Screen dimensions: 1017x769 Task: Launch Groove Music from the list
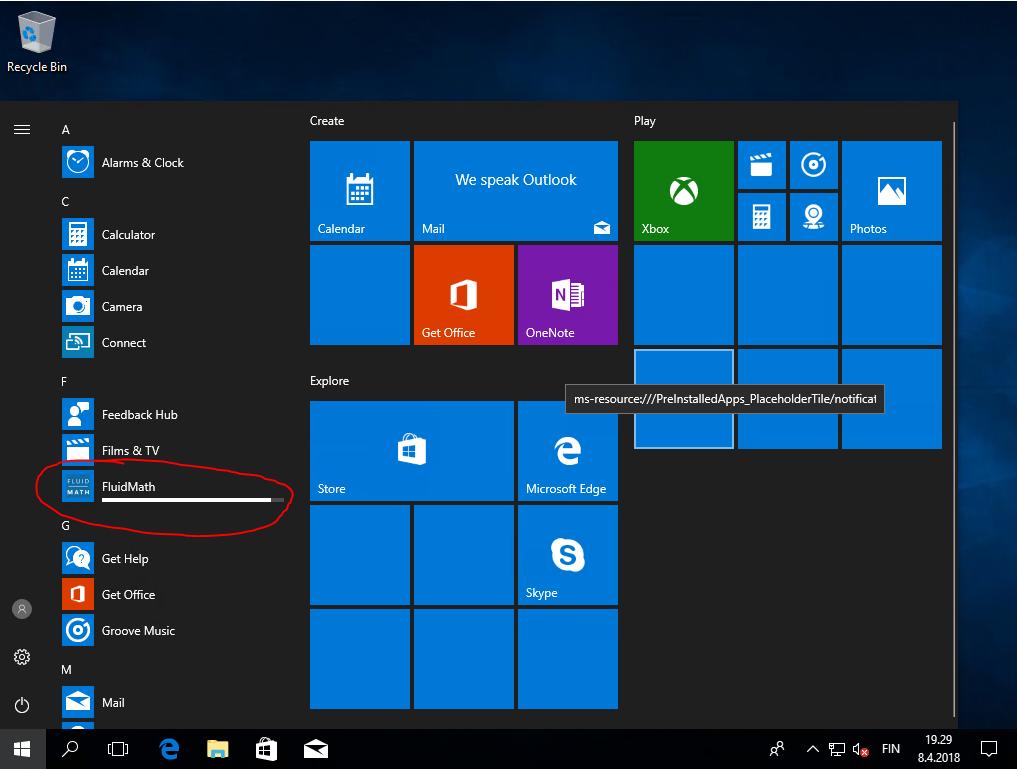click(x=172, y=630)
